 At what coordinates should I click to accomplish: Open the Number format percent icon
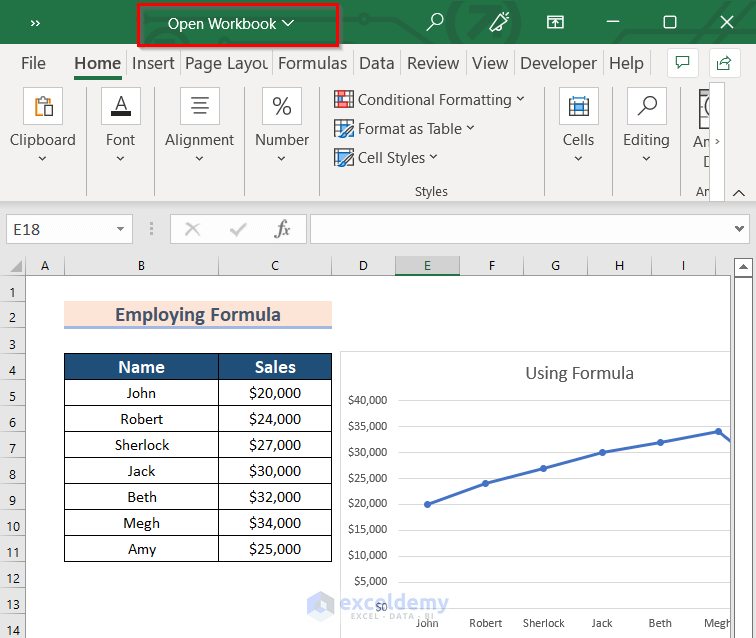coord(282,107)
